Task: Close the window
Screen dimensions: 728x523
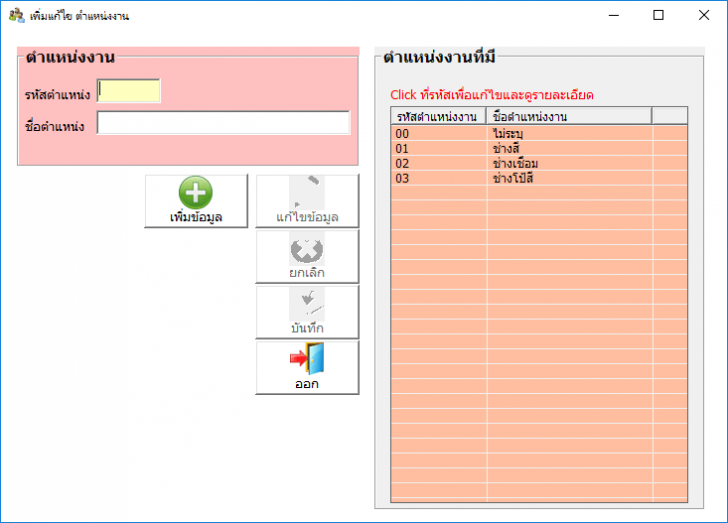Action: tap(703, 15)
